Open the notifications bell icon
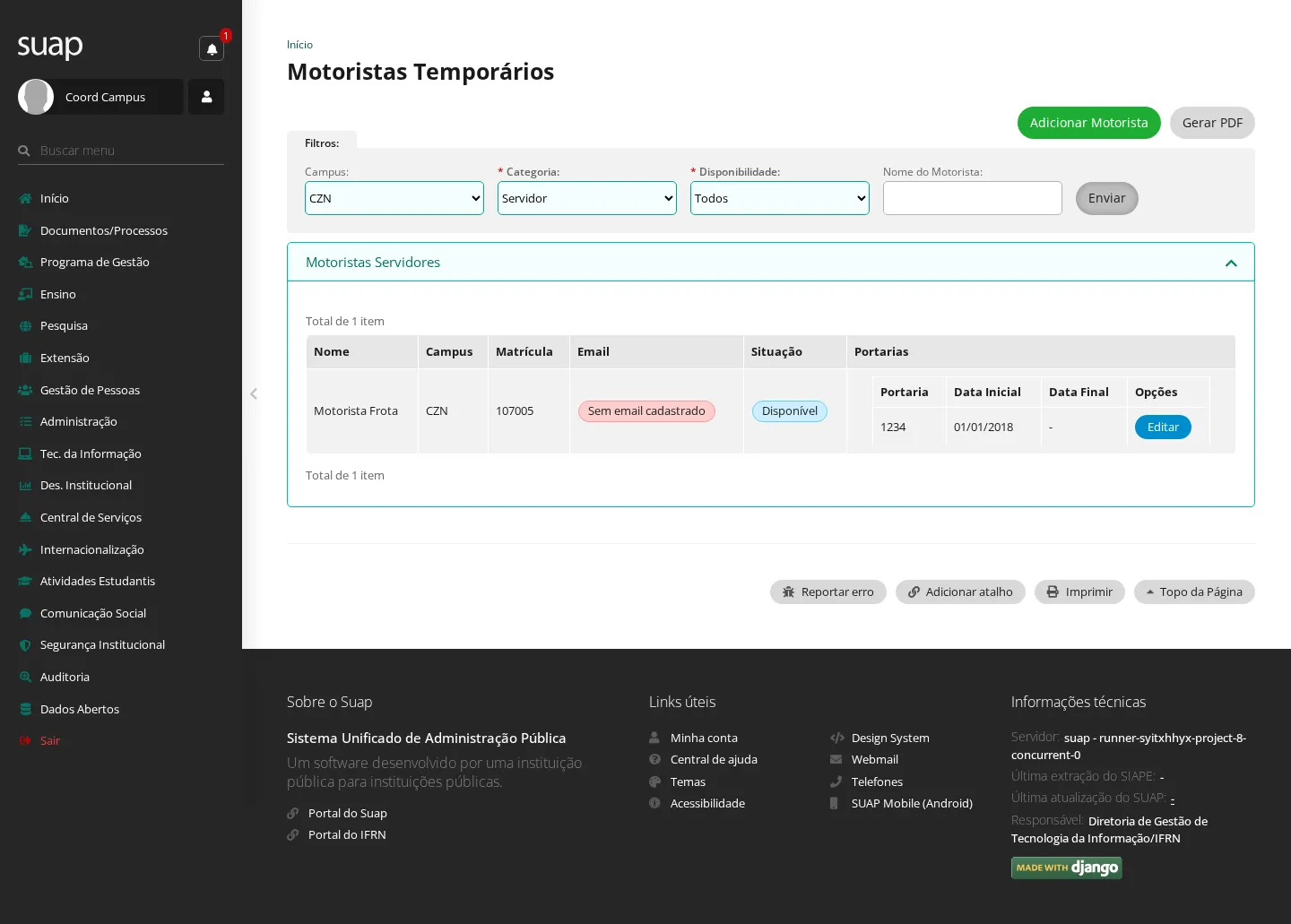Screen dimensions: 1291x924 coord(212,49)
